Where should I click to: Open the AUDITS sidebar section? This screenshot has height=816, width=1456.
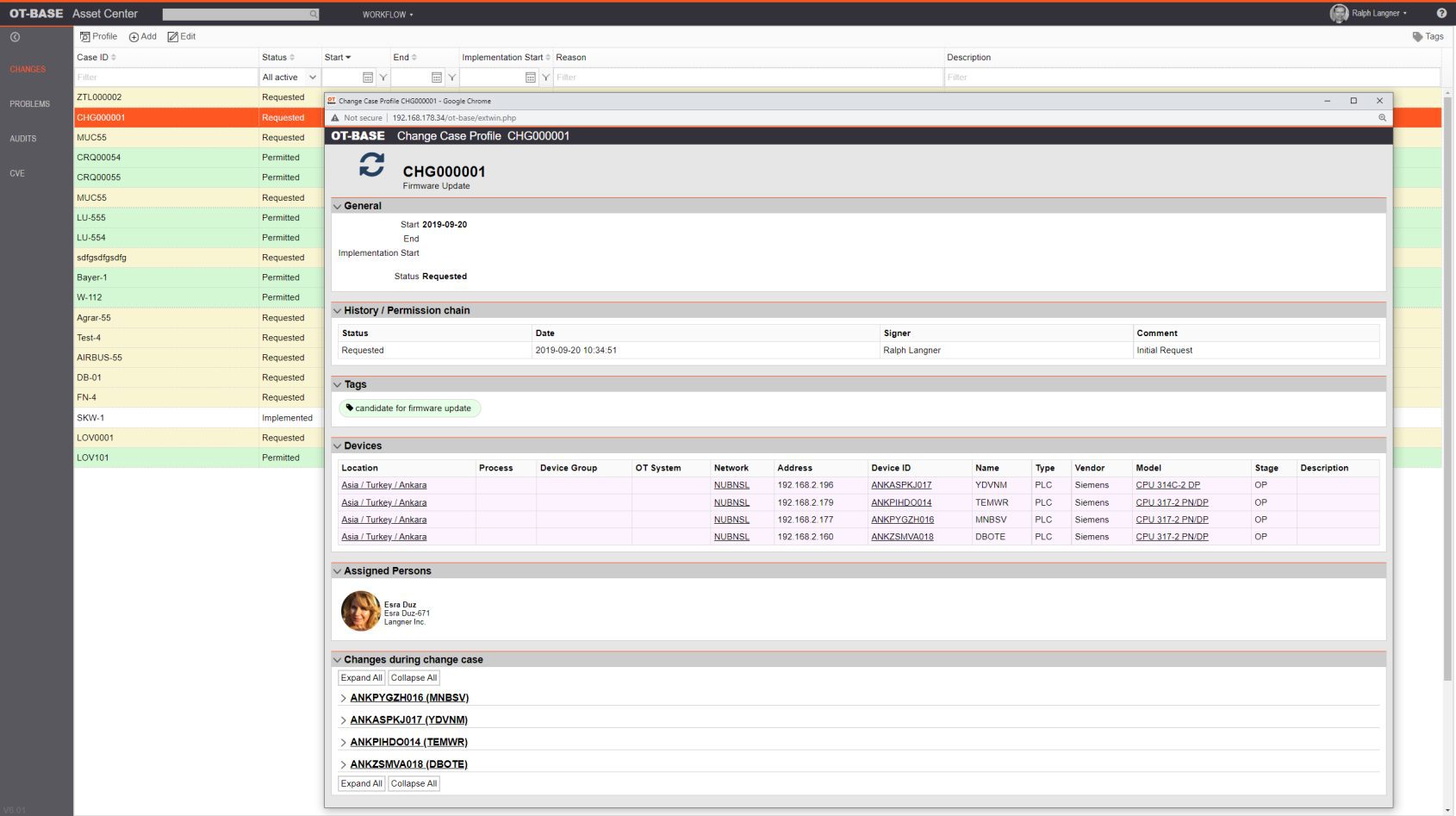point(23,139)
